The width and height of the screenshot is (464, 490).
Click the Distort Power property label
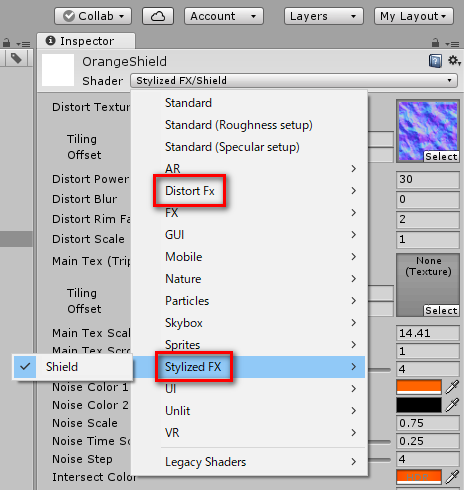[x=90, y=179]
